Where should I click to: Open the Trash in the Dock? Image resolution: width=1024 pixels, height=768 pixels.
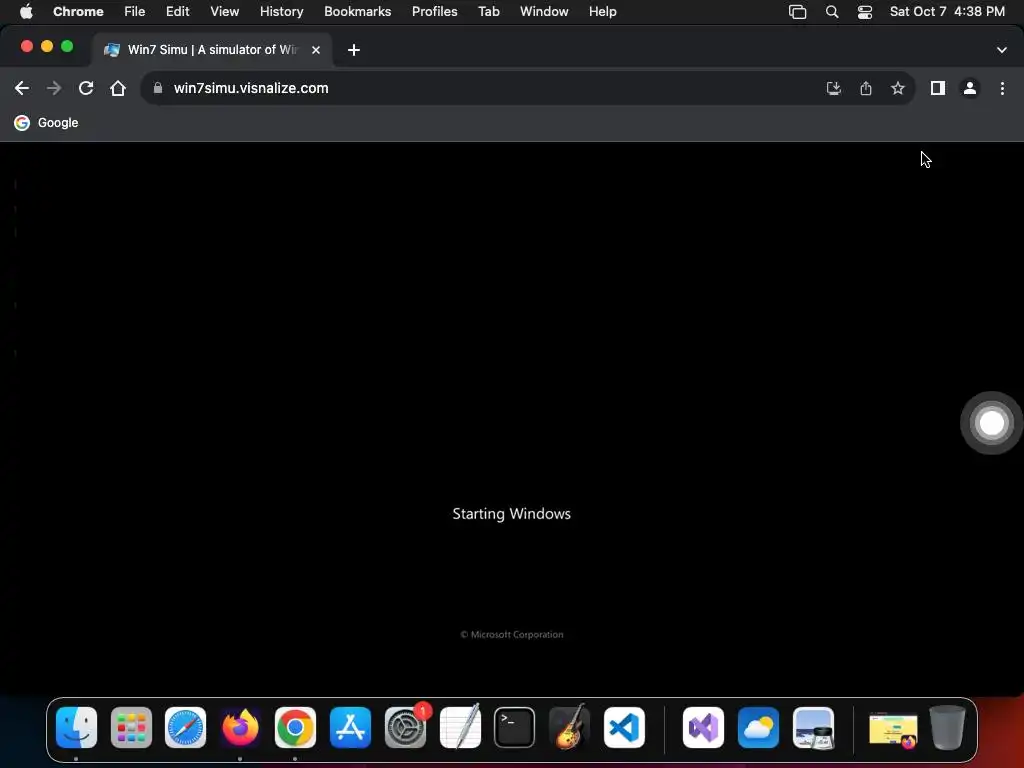coord(947,728)
